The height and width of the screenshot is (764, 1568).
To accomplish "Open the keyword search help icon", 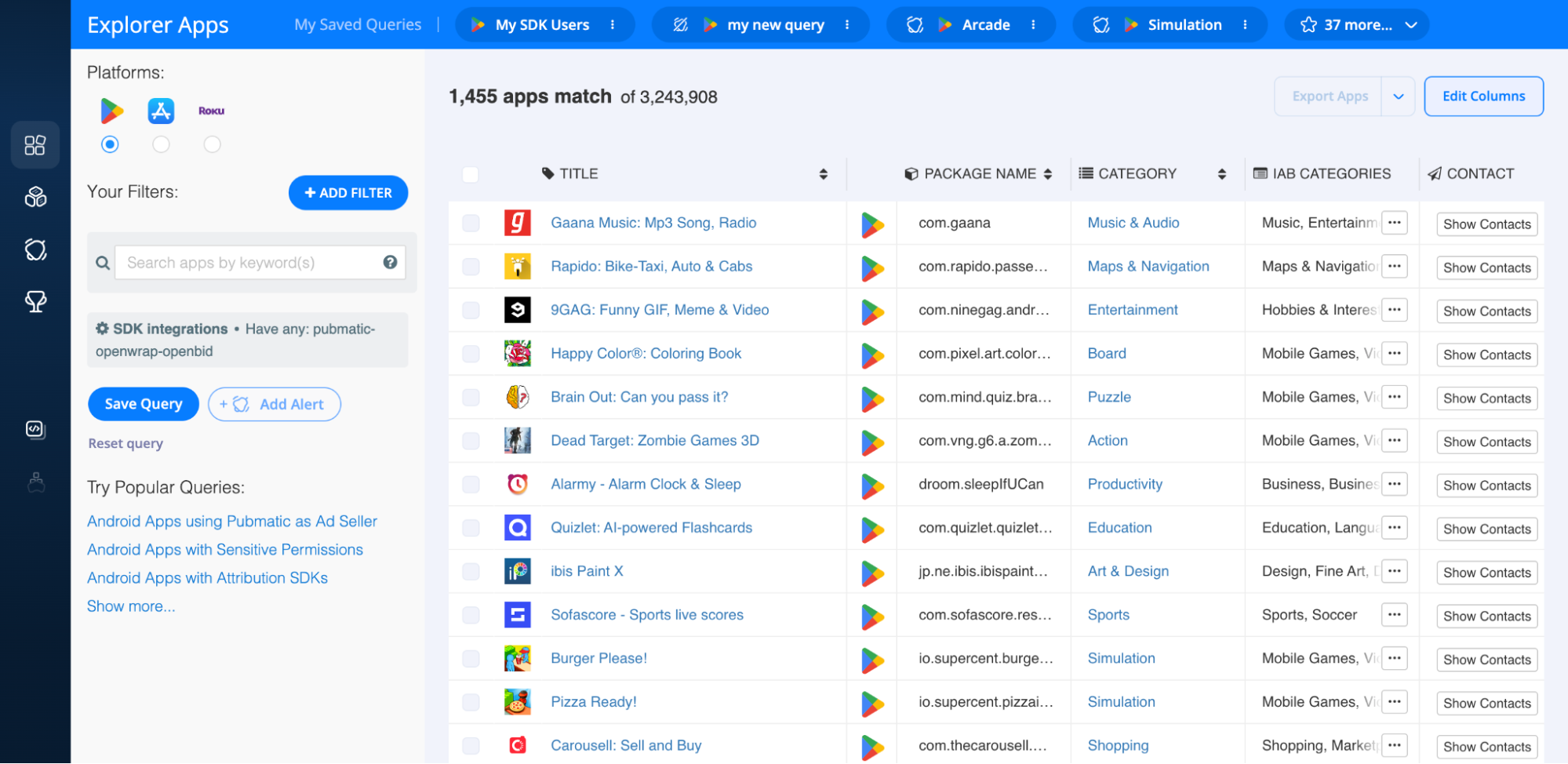I will pyautogui.click(x=390, y=262).
